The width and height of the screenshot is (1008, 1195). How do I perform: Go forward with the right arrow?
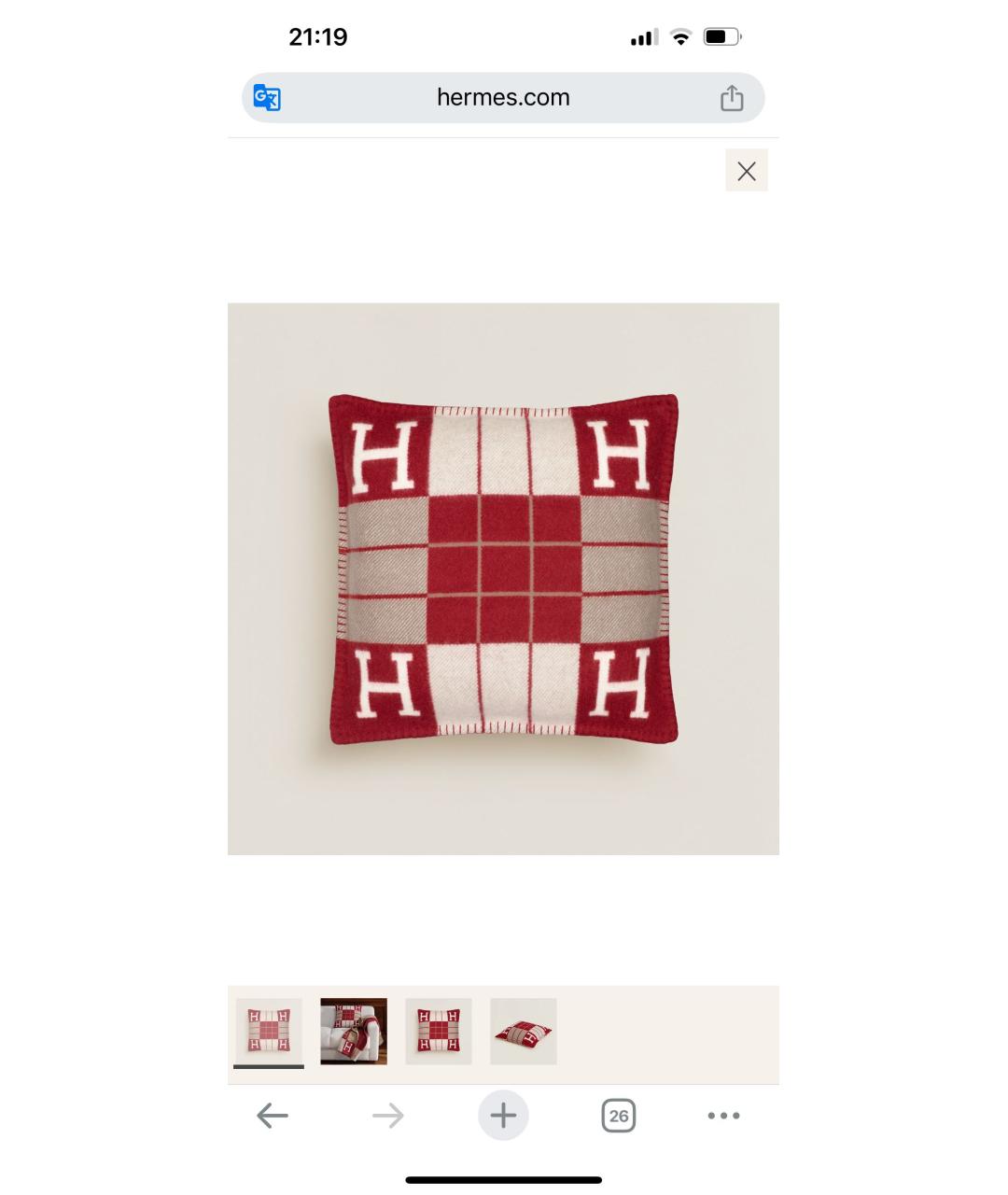coord(388,1116)
